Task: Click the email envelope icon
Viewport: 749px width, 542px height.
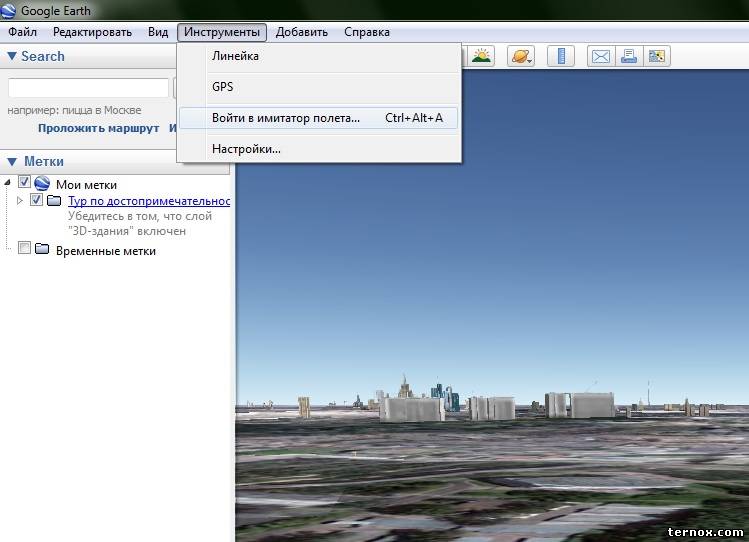Action: (x=600, y=56)
